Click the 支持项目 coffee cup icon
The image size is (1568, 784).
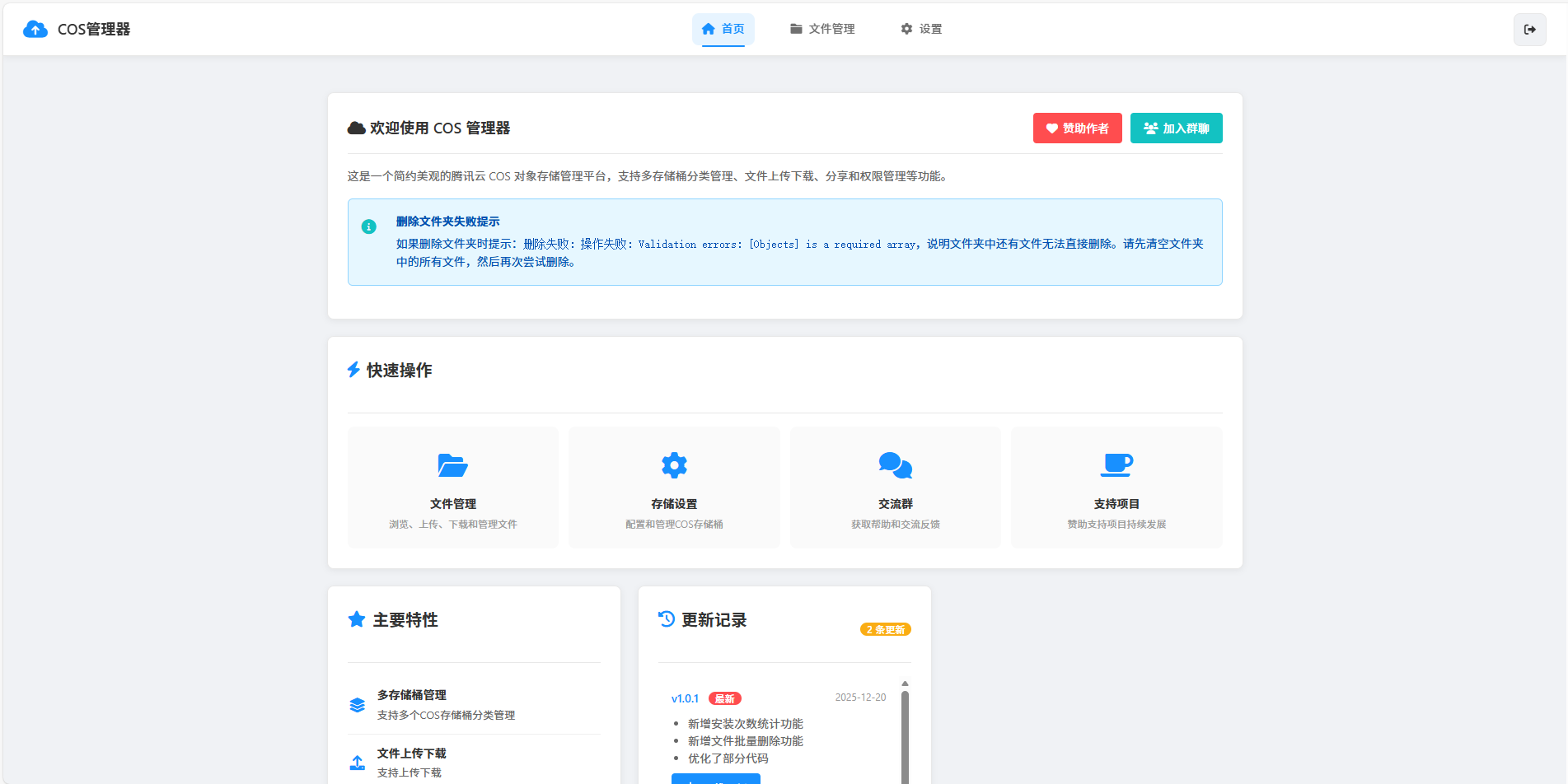coord(1116,465)
